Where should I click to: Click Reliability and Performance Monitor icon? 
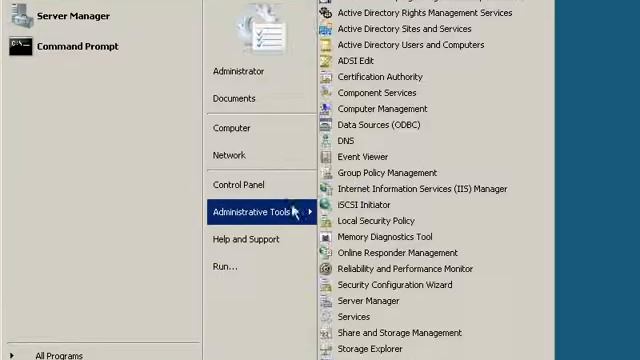pos(326,269)
